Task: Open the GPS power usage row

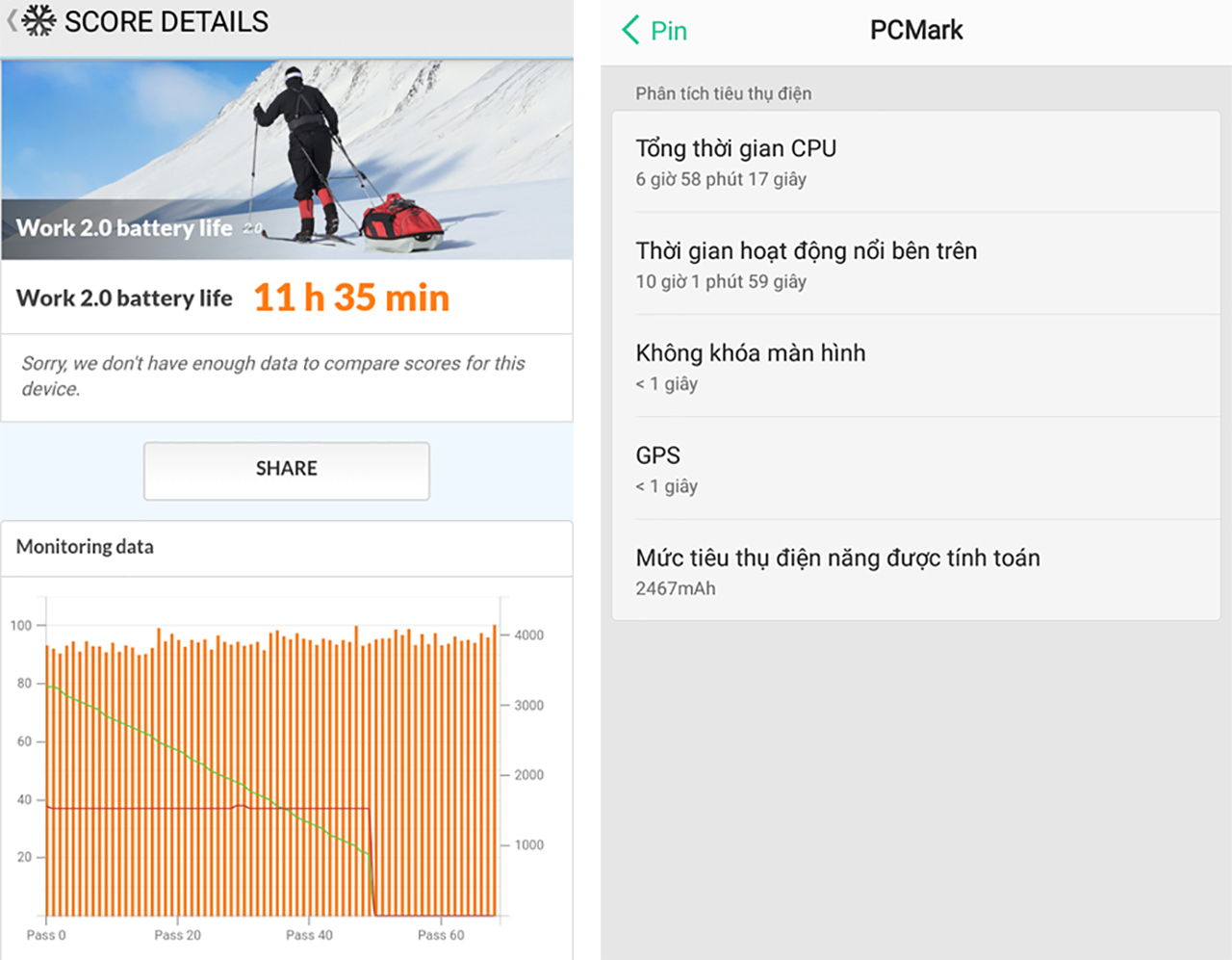Action: pos(916,469)
